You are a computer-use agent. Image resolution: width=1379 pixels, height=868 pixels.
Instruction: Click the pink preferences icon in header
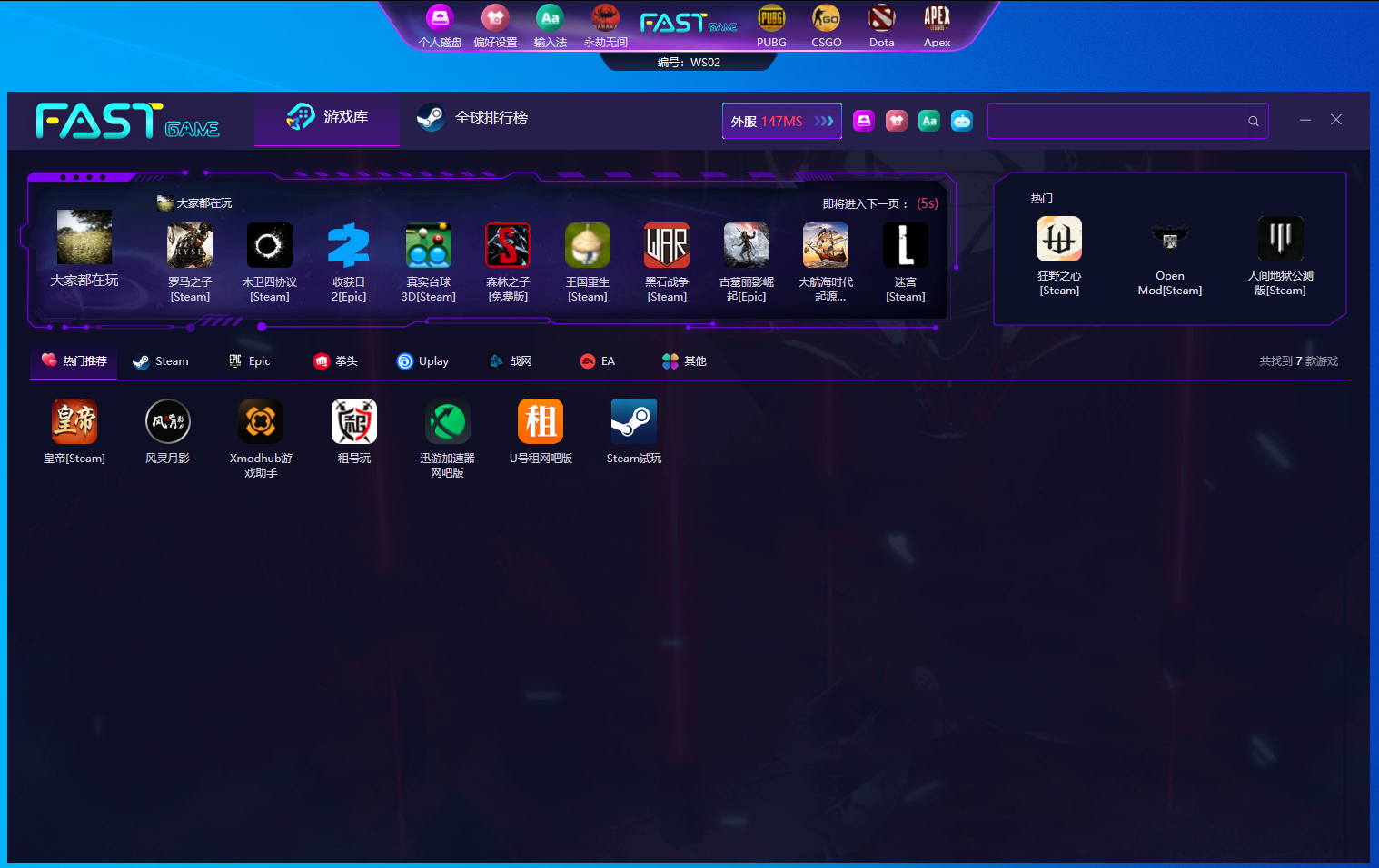point(897,121)
